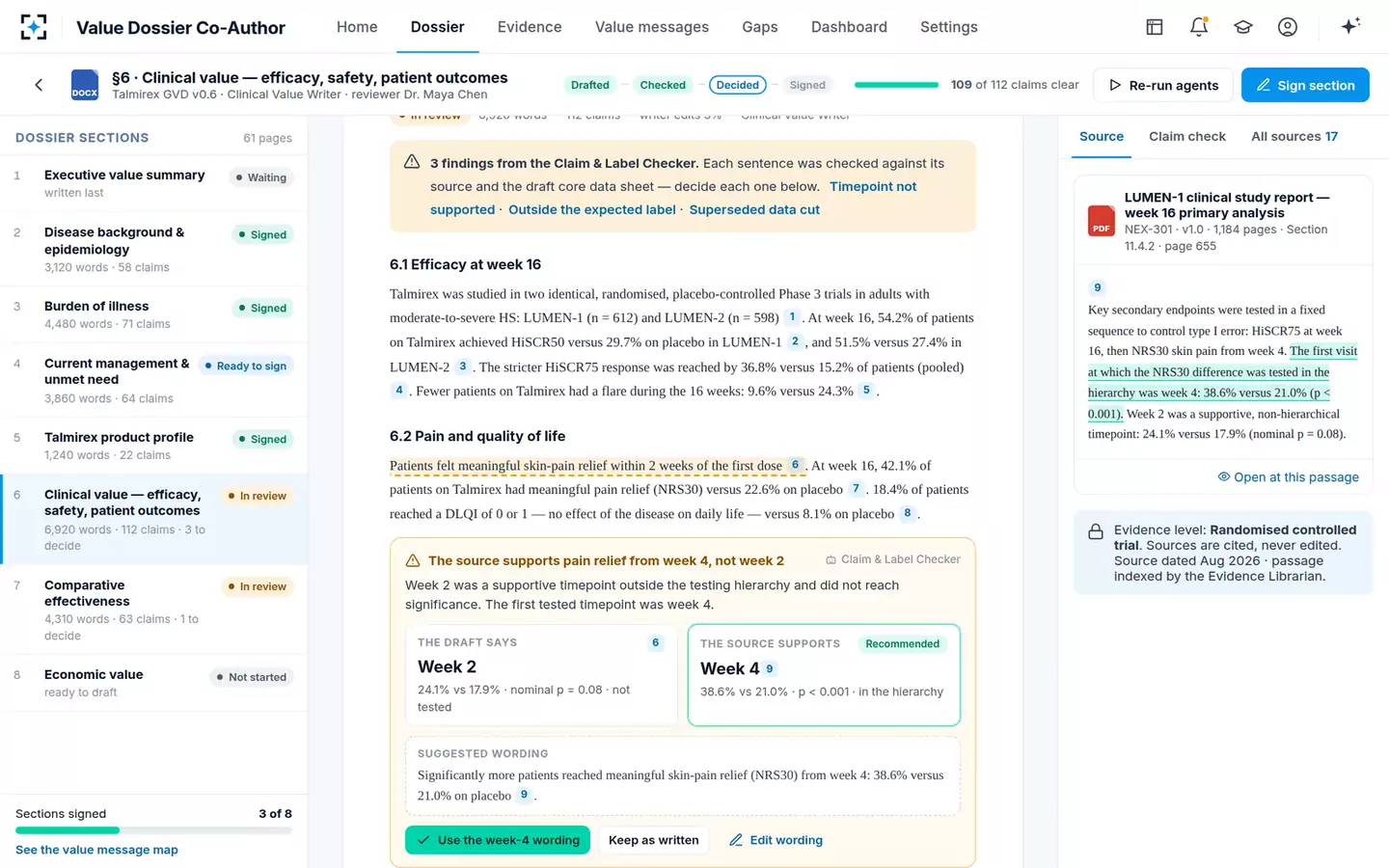Click citation marker 3 after LUMEN-2
This screenshot has height=868, width=1389.
point(463,366)
